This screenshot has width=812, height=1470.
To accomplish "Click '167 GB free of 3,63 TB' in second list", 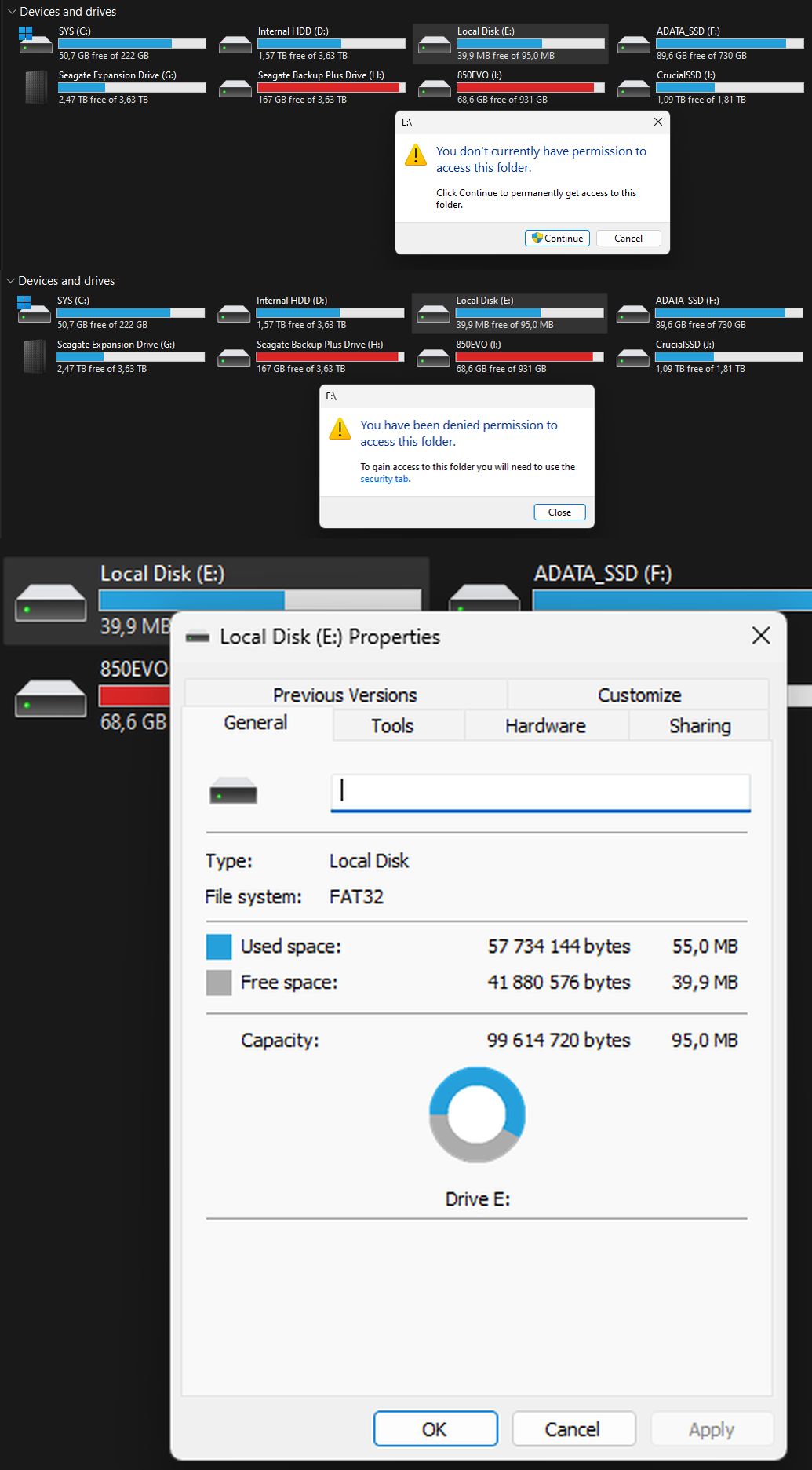I will (x=300, y=369).
